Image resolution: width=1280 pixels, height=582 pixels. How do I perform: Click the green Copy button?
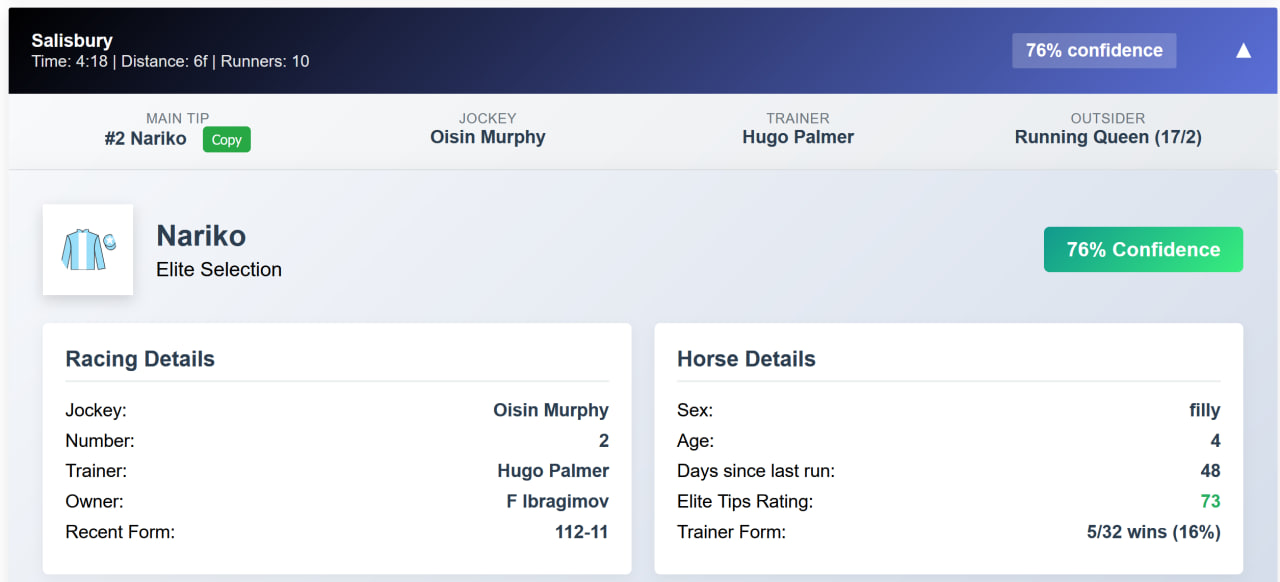[227, 139]
